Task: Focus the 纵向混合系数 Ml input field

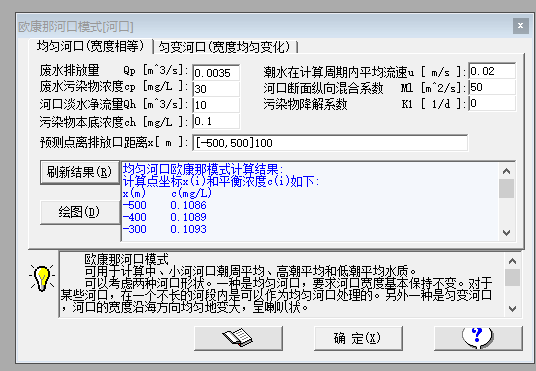Action: [x=492, y=87]
